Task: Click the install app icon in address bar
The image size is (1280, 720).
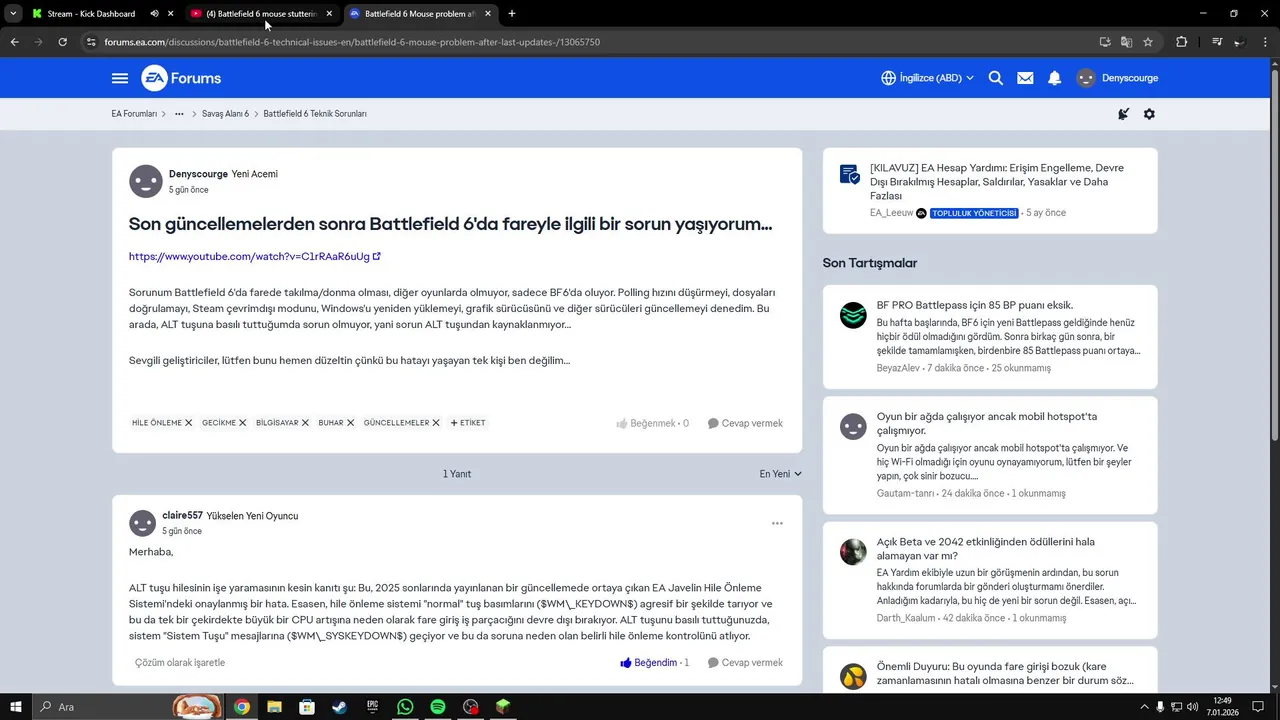Action: (1105, 42)
